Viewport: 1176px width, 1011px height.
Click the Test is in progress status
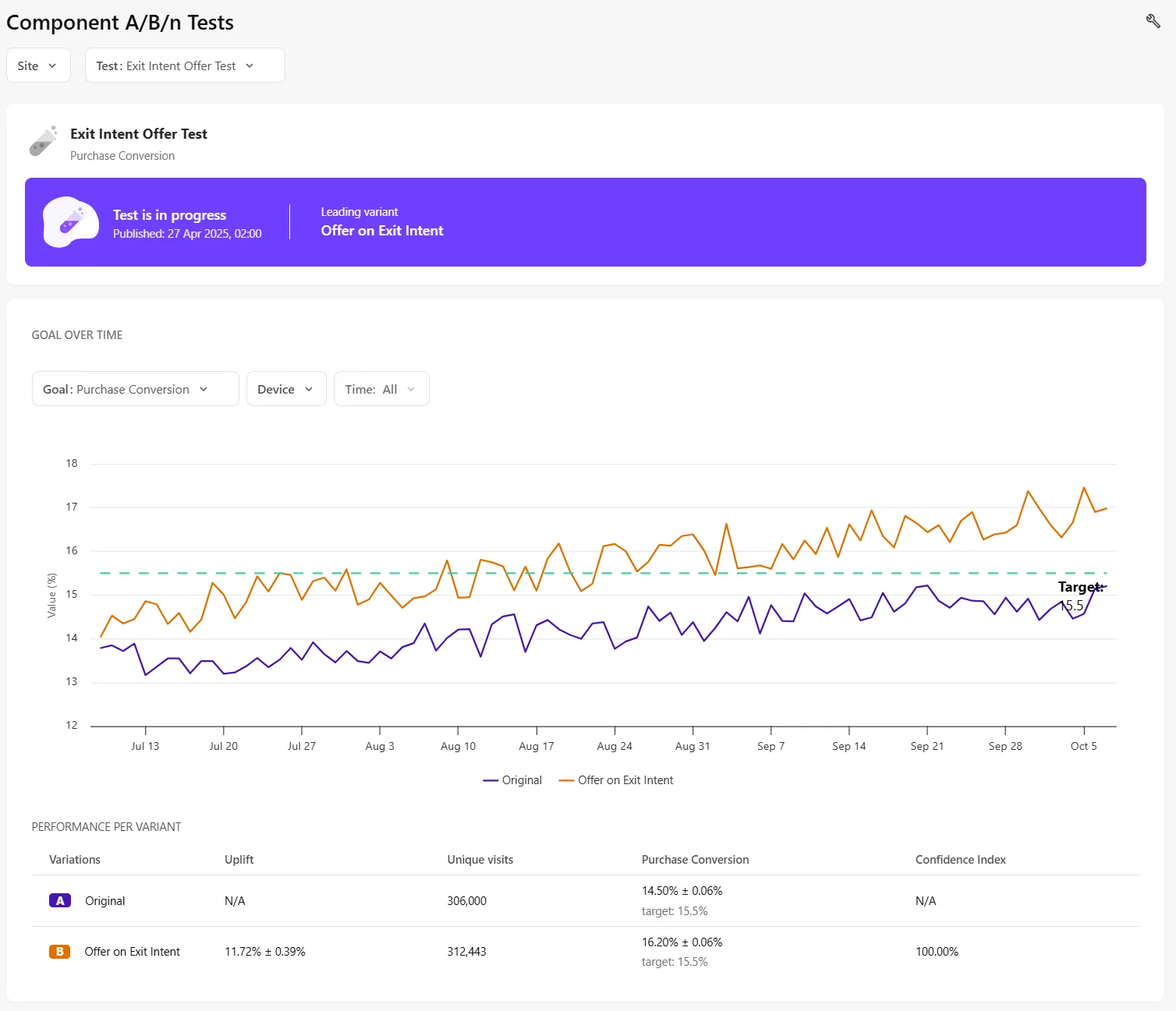pyautogui.click(x=169, y=214)
